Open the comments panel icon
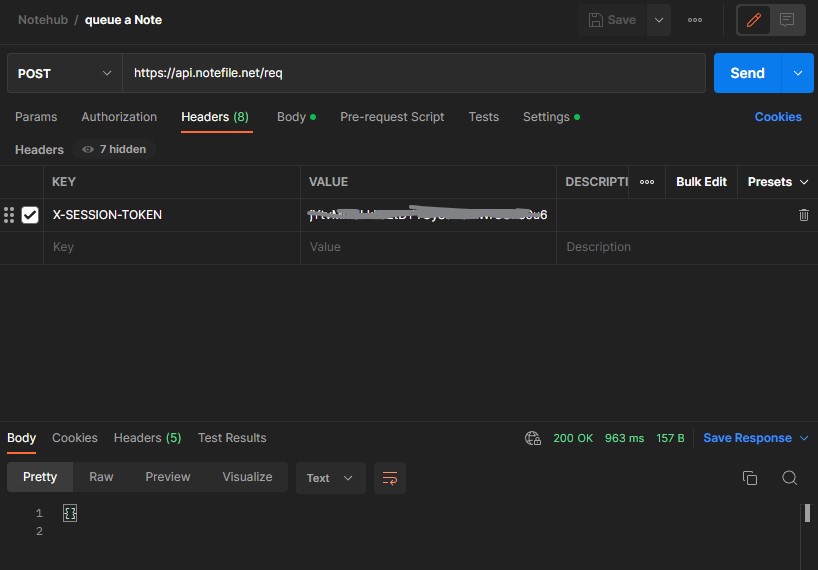The image size is (818, 570). point(787,20)
